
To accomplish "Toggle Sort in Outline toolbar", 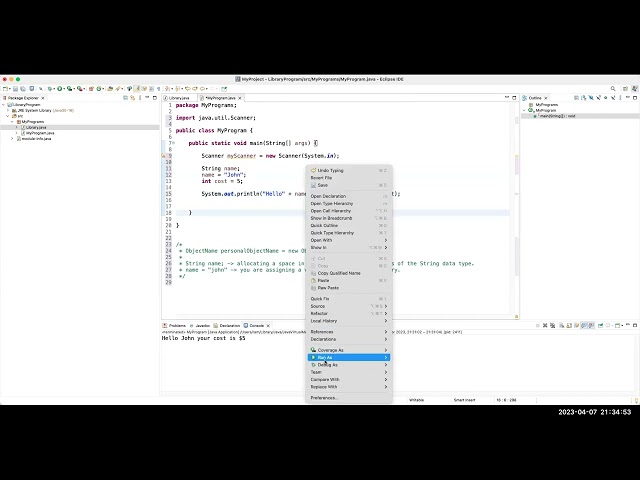I will tap(583, 98).
